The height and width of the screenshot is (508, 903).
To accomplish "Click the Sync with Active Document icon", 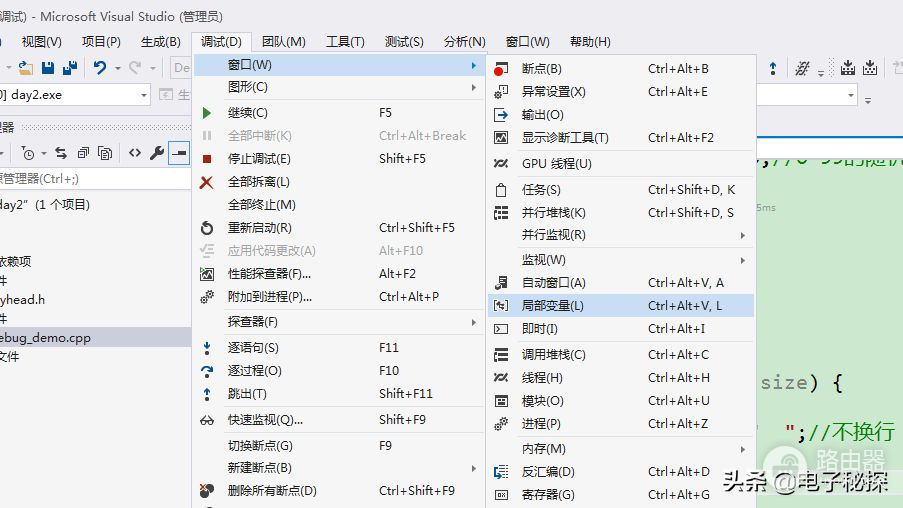I will coord(60,153).
